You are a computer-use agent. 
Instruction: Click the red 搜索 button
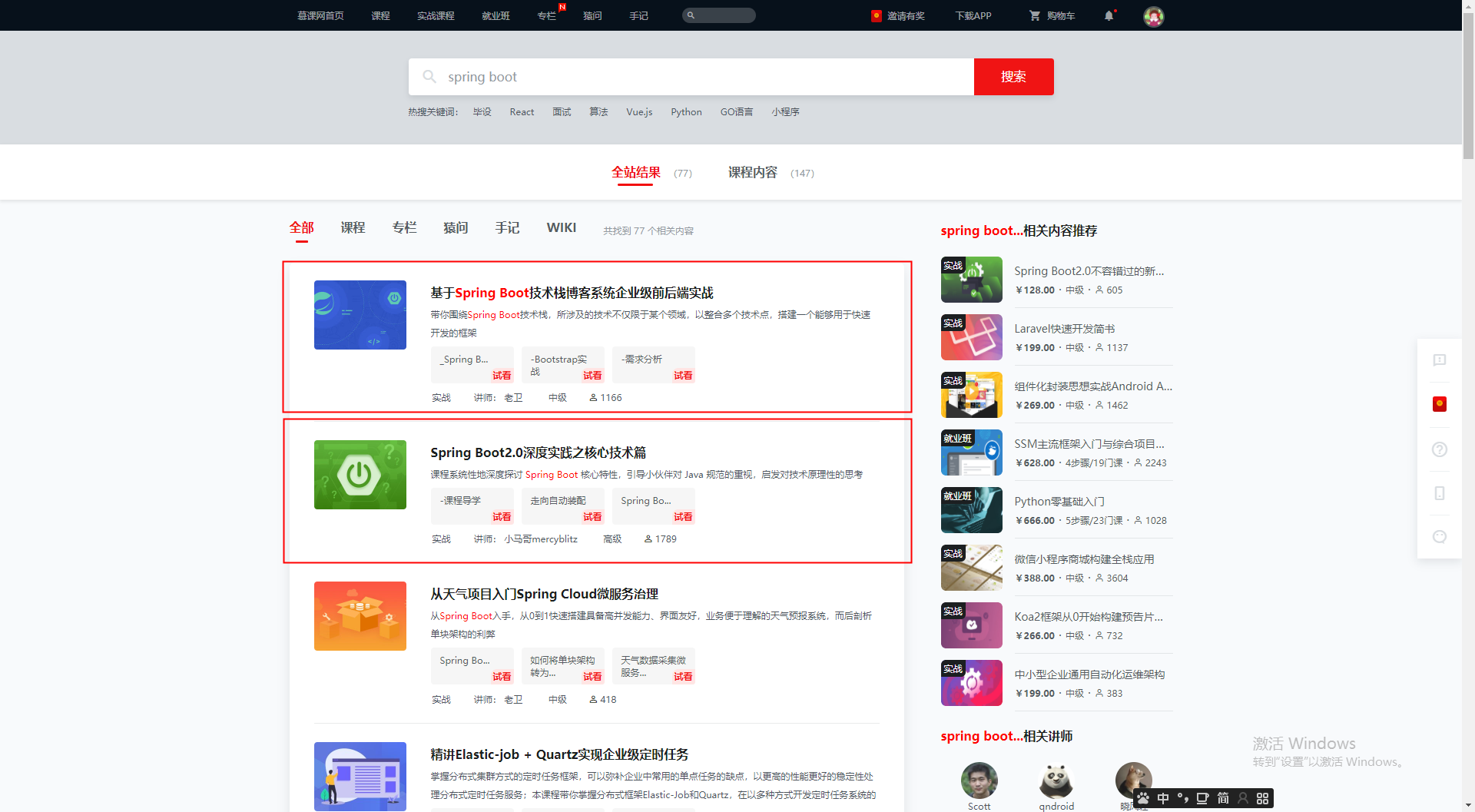pyautogui.click(x=1013, y=77)
